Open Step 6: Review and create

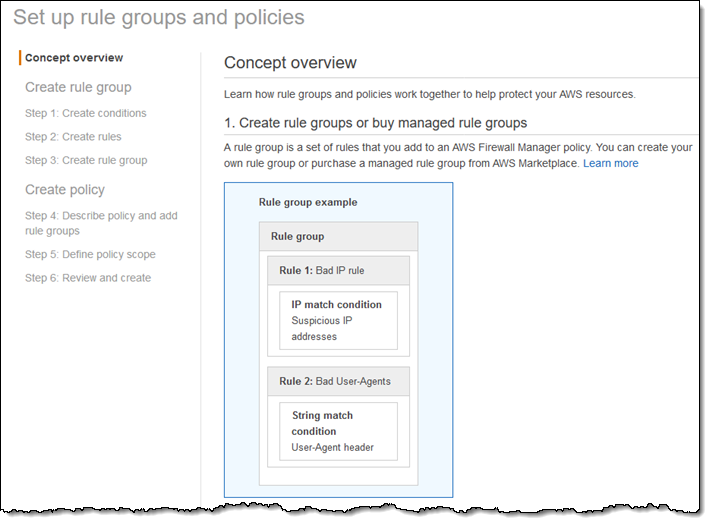(88, 278)
